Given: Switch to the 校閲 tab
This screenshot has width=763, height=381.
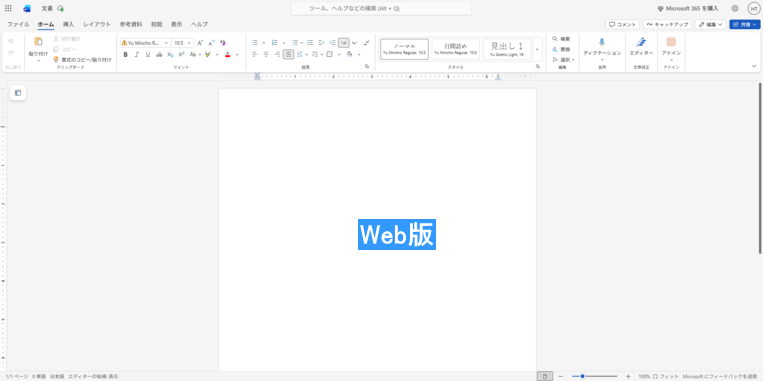Looking at the screenshot, I should coord(156,24).
